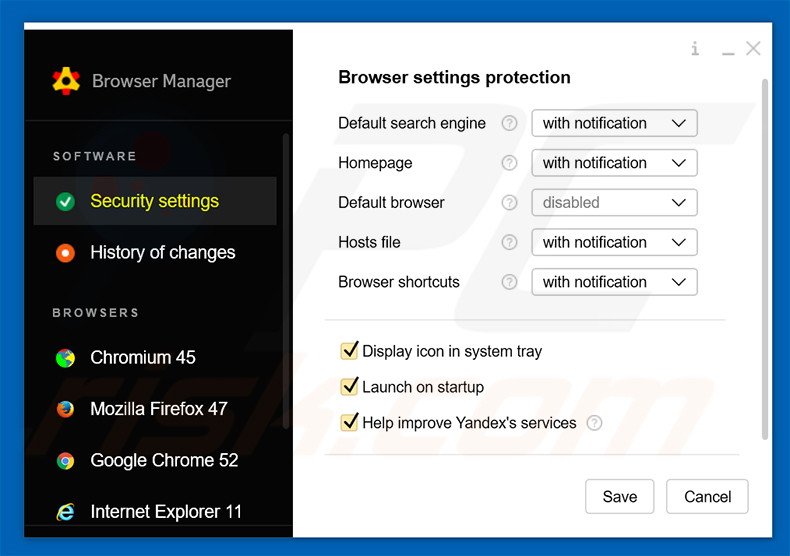This screenshot has width=790, height=556.
Task: Click the Google Chrome icon
Action: pos(65,461)
